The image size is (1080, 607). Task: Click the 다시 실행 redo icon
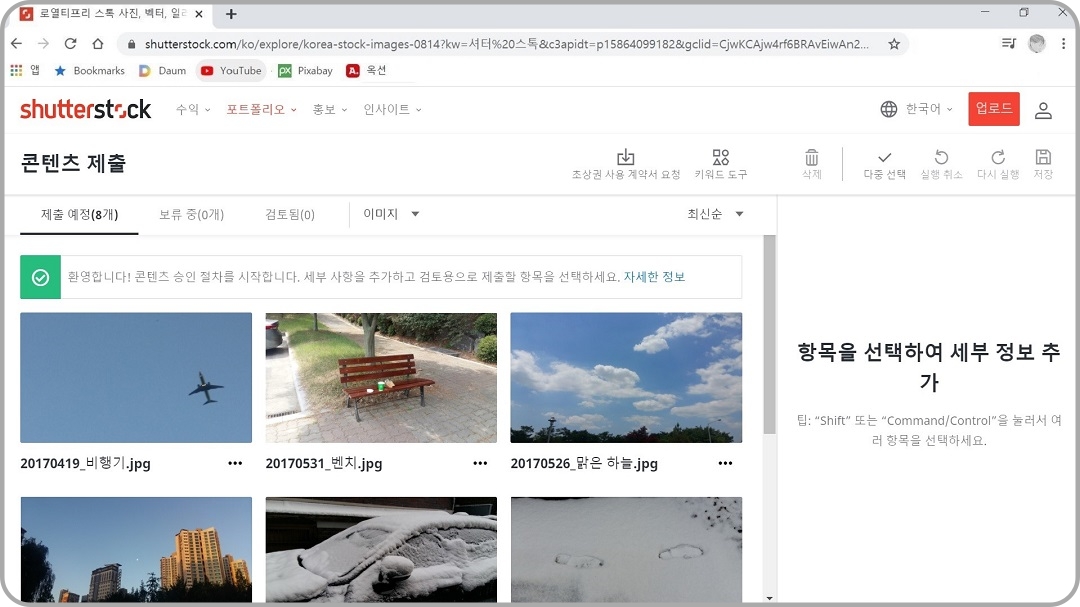(x=997, y=163)
